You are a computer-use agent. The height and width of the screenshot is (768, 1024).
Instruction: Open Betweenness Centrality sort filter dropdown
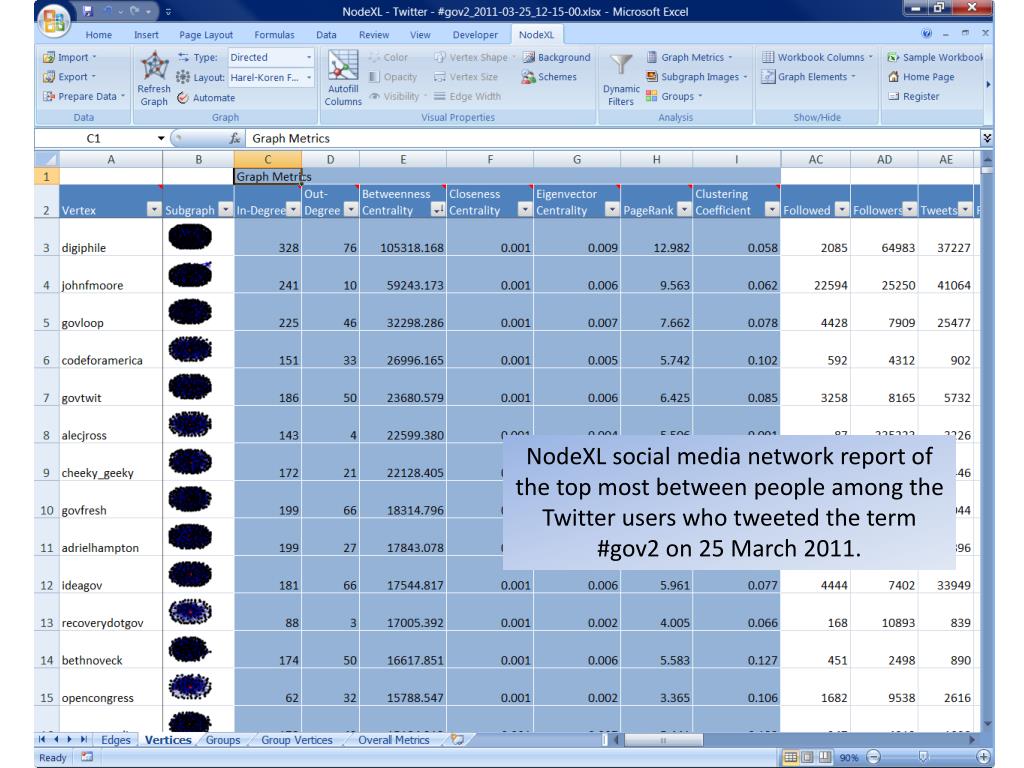[438, 210]
